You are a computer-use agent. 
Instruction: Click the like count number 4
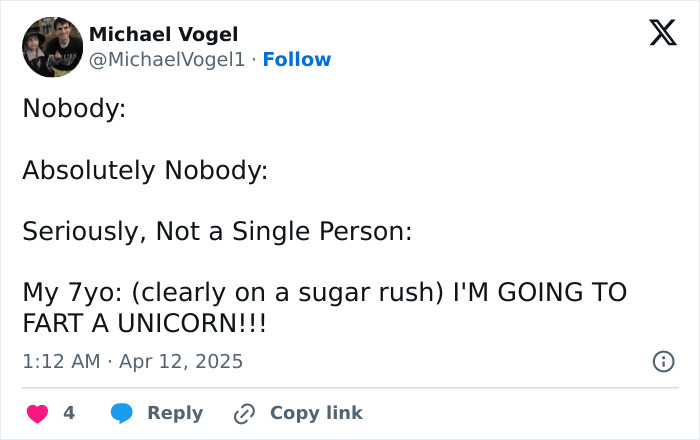pos(69,413)
